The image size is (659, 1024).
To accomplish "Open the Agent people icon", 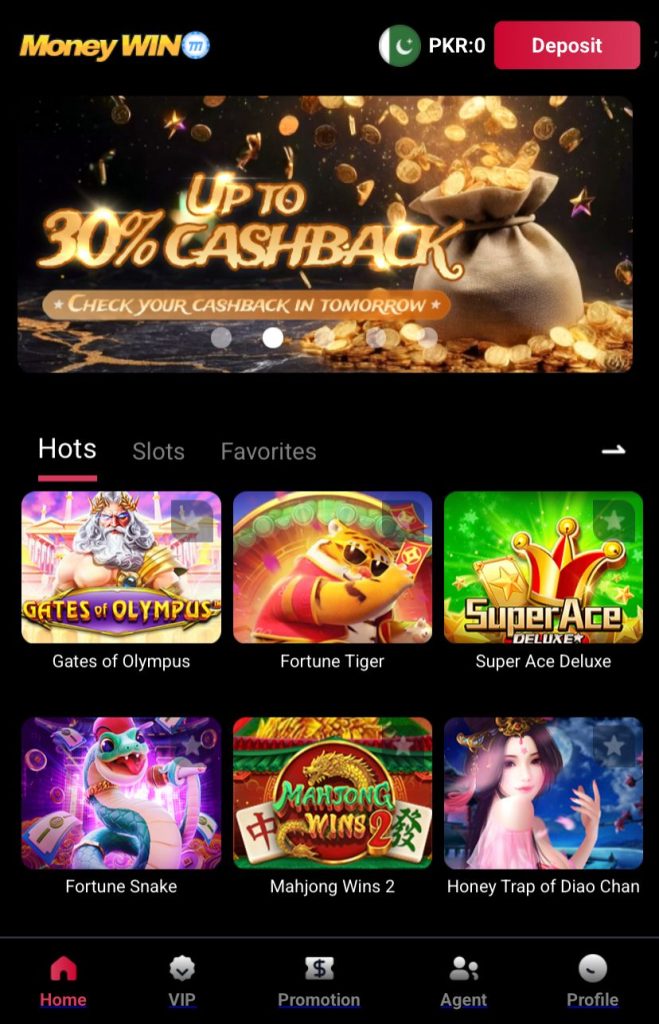I will (x=464, y=968).
